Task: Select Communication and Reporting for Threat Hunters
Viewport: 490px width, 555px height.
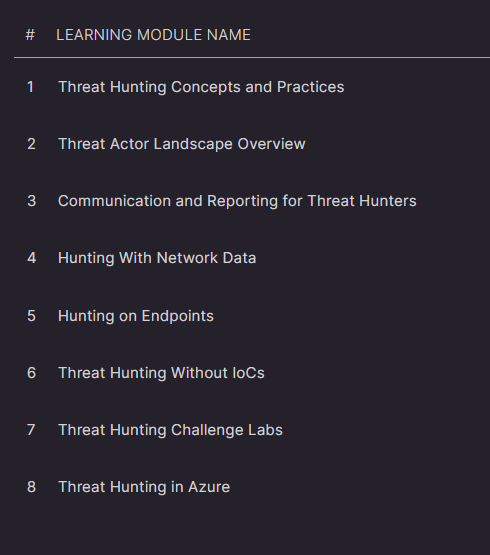Action: (237, 201)
